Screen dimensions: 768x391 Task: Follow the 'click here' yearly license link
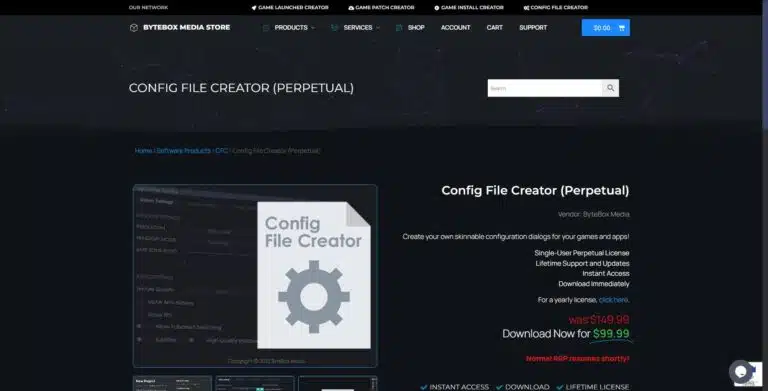(x=613, y=300)
